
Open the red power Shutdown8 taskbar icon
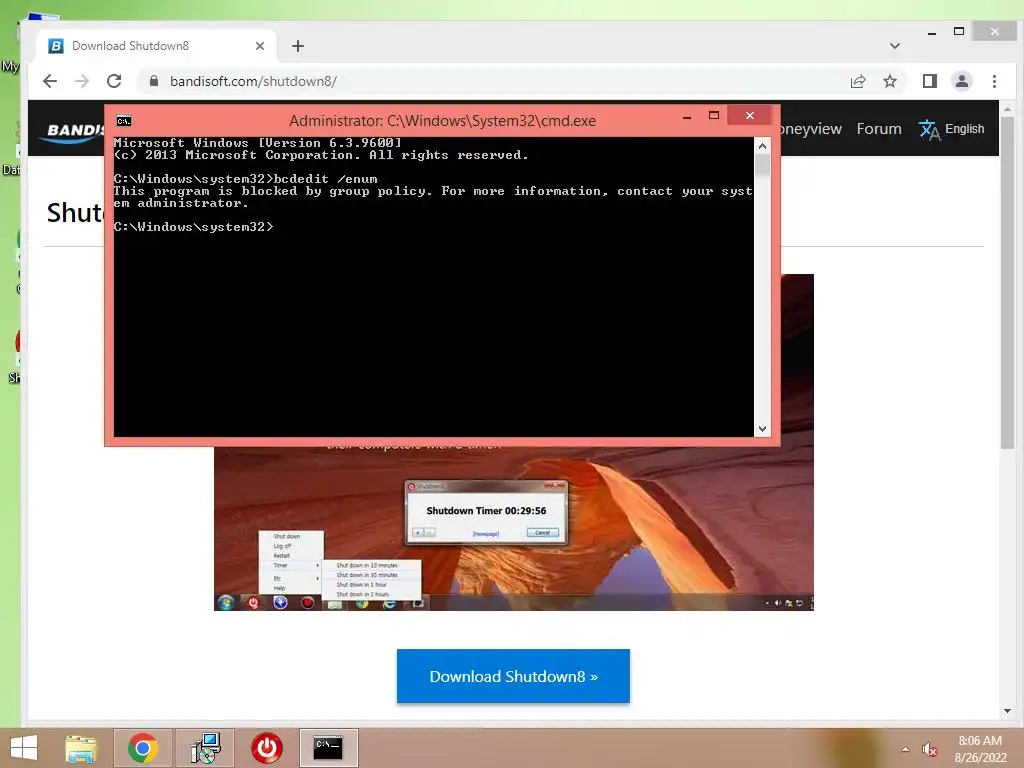(267, 748)
